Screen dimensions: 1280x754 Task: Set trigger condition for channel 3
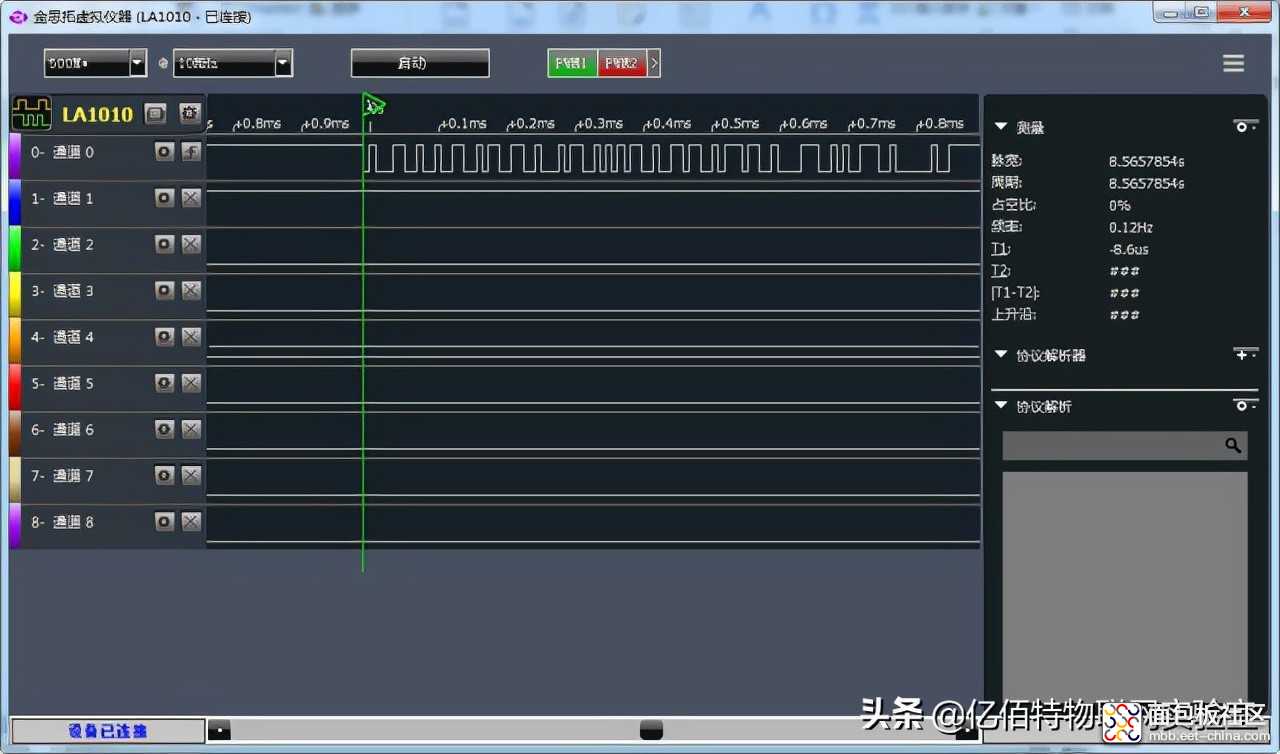(191, 290)
